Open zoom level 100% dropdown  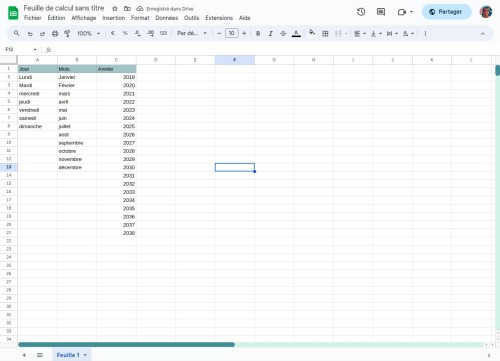click(x=88, y=33)
